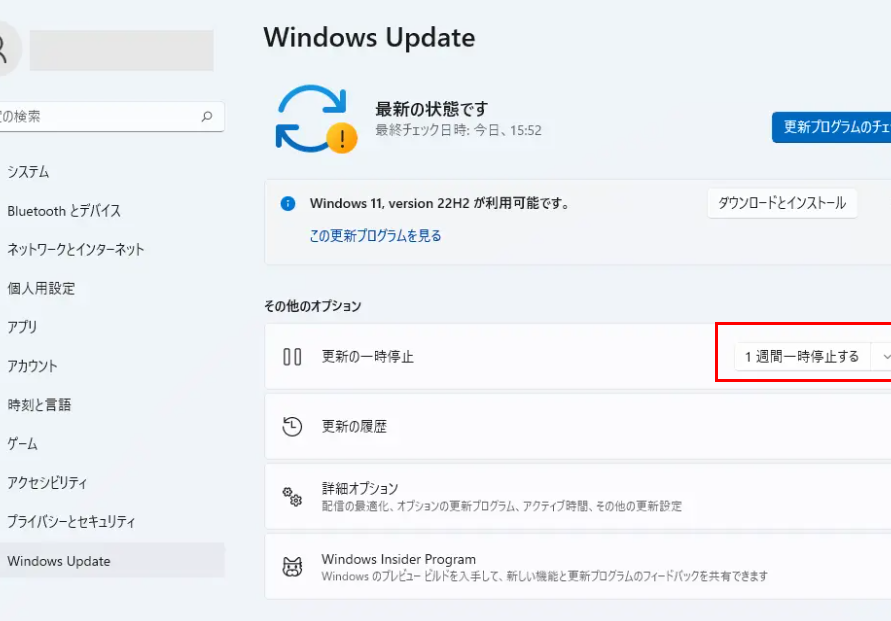Click inside the settings search field
The image size is (891, 621).
pyautogui.click(x=100, y=116)
